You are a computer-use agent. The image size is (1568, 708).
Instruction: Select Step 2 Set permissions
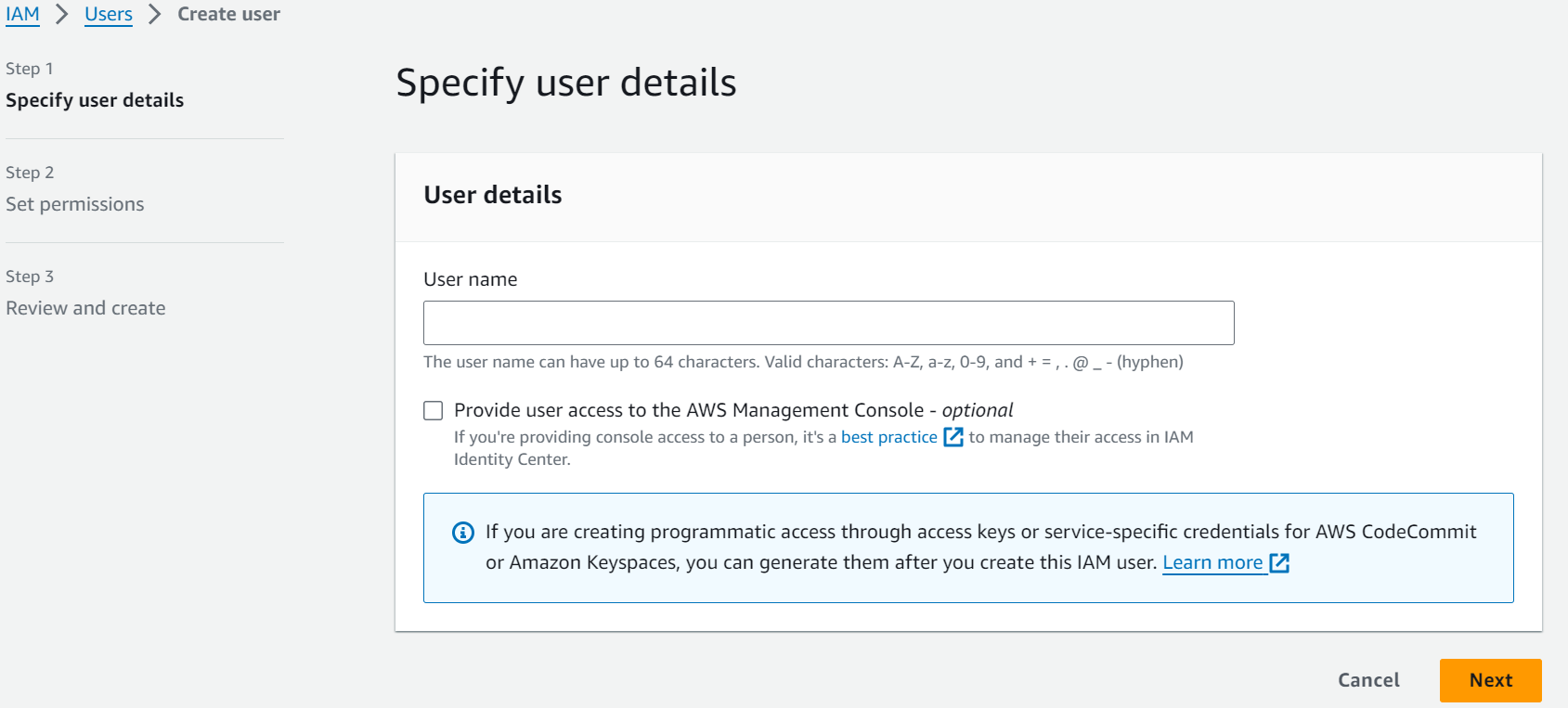[75, 204]
